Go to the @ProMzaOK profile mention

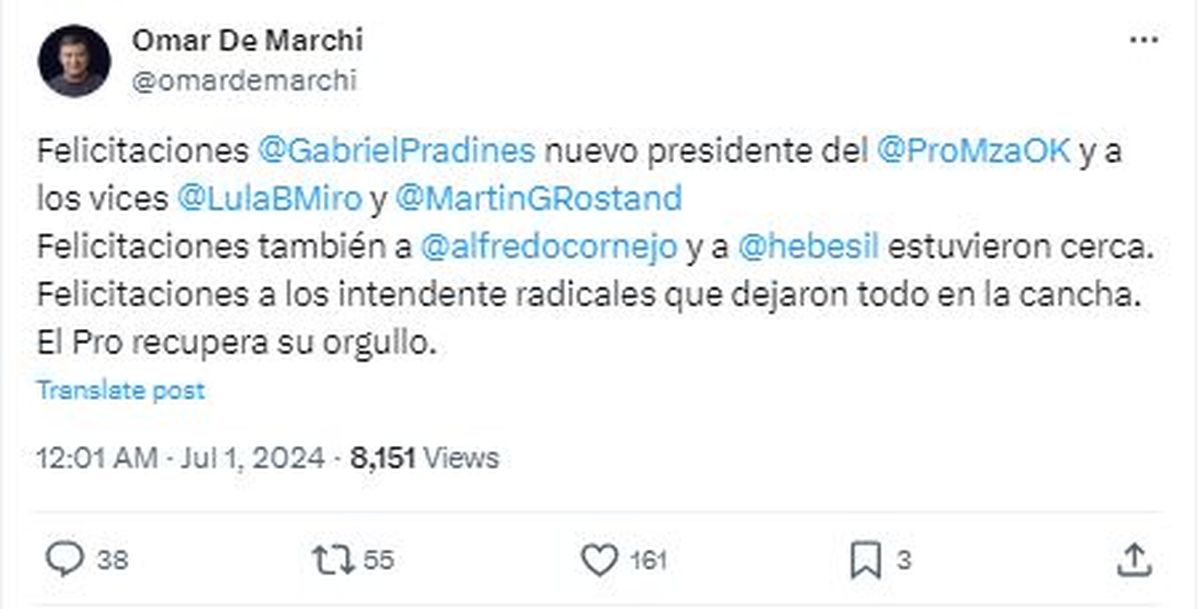point(974,152)
